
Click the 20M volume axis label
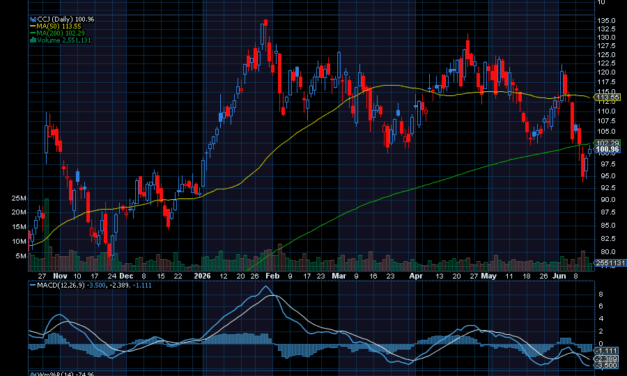click(19, 212)
